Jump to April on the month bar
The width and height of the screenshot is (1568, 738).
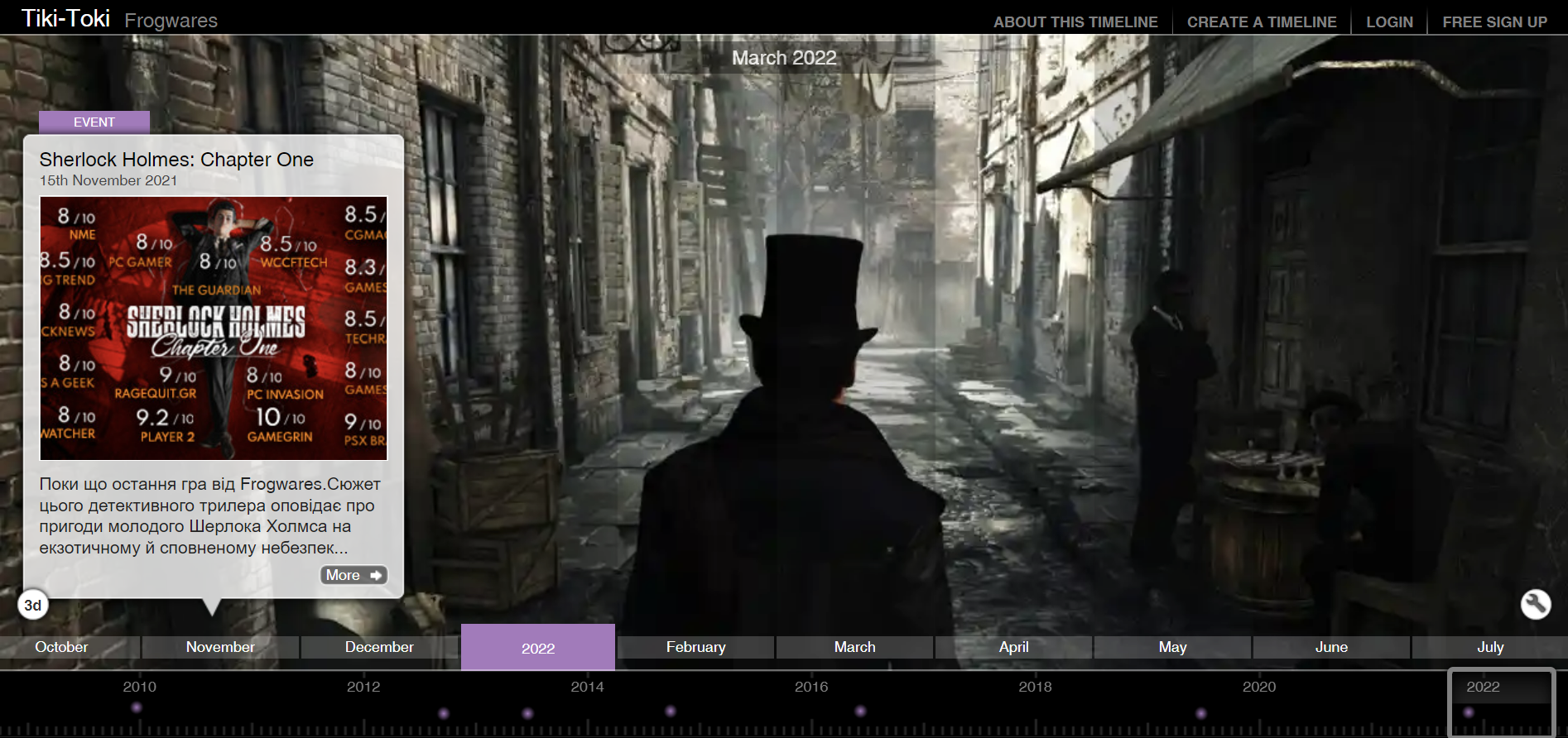pos(1014,647)
